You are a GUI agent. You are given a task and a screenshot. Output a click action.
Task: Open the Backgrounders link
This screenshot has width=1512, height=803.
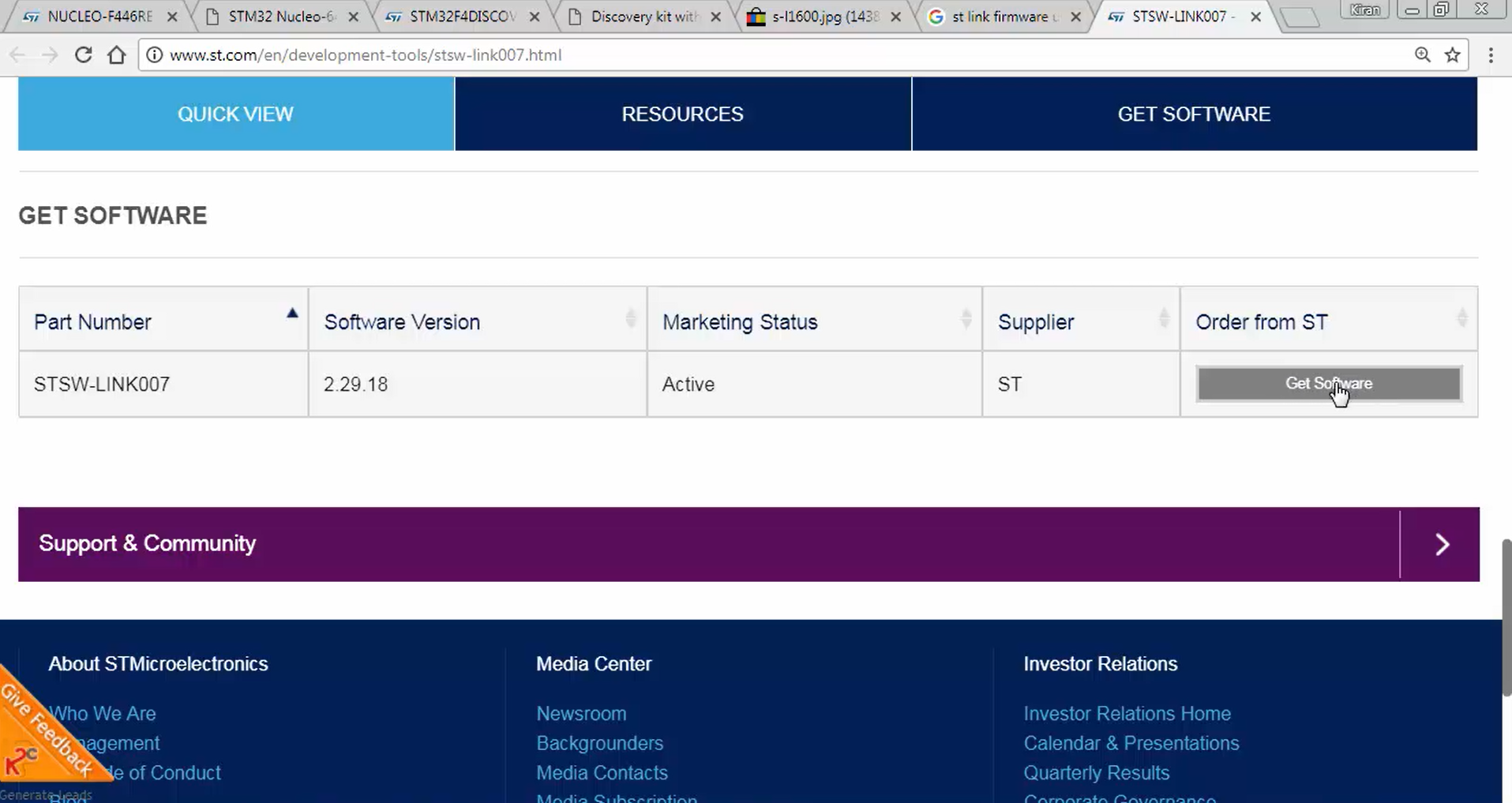pos(599,743)
